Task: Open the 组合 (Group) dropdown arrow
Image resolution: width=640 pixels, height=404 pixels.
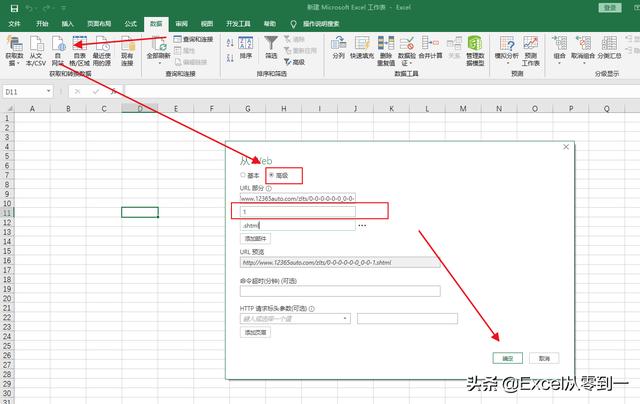Action: [x=560, y=63]
